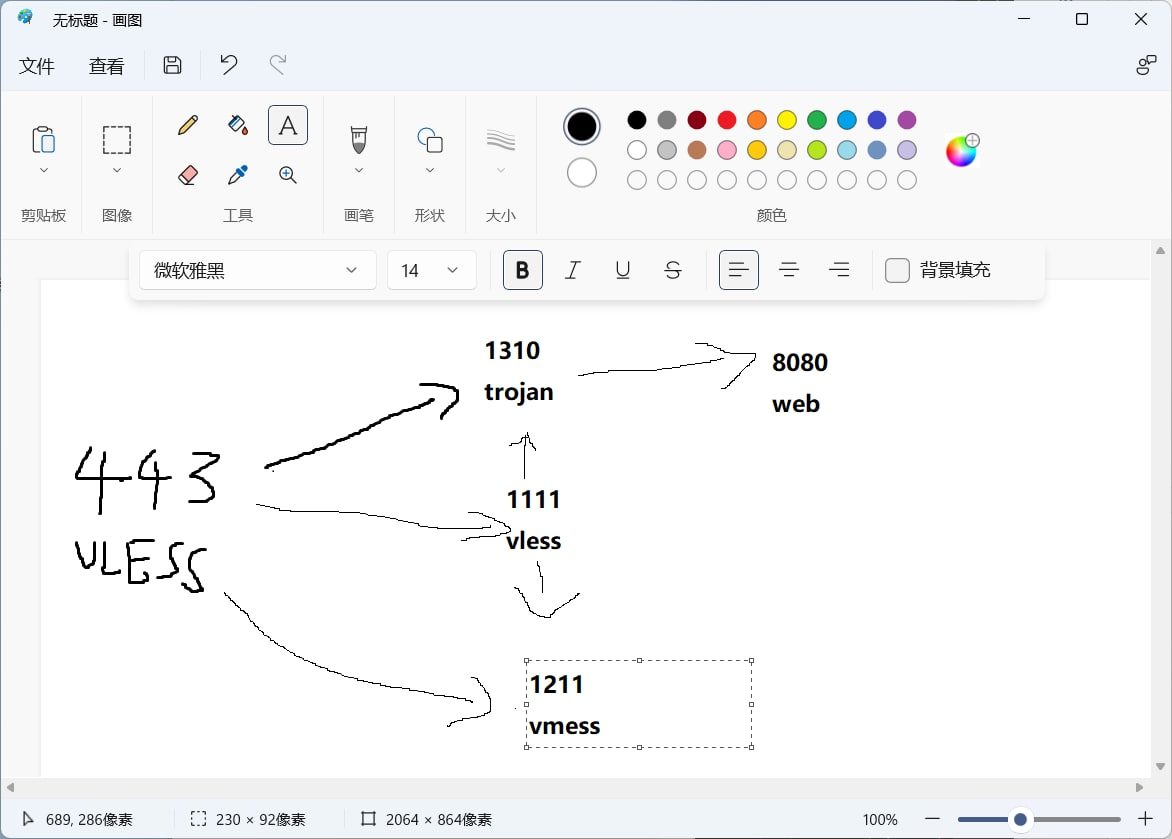Toggle italic text formatting

573,270
